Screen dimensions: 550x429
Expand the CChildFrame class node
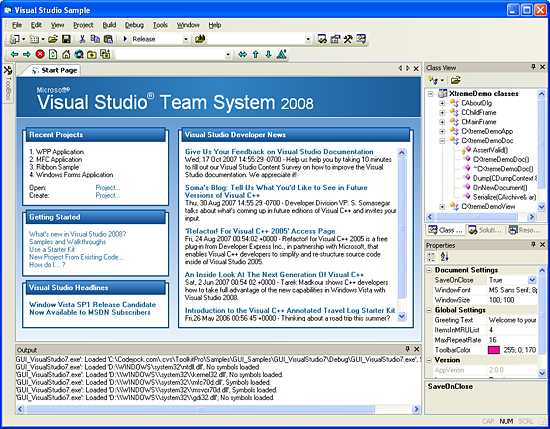coord(442,113)
